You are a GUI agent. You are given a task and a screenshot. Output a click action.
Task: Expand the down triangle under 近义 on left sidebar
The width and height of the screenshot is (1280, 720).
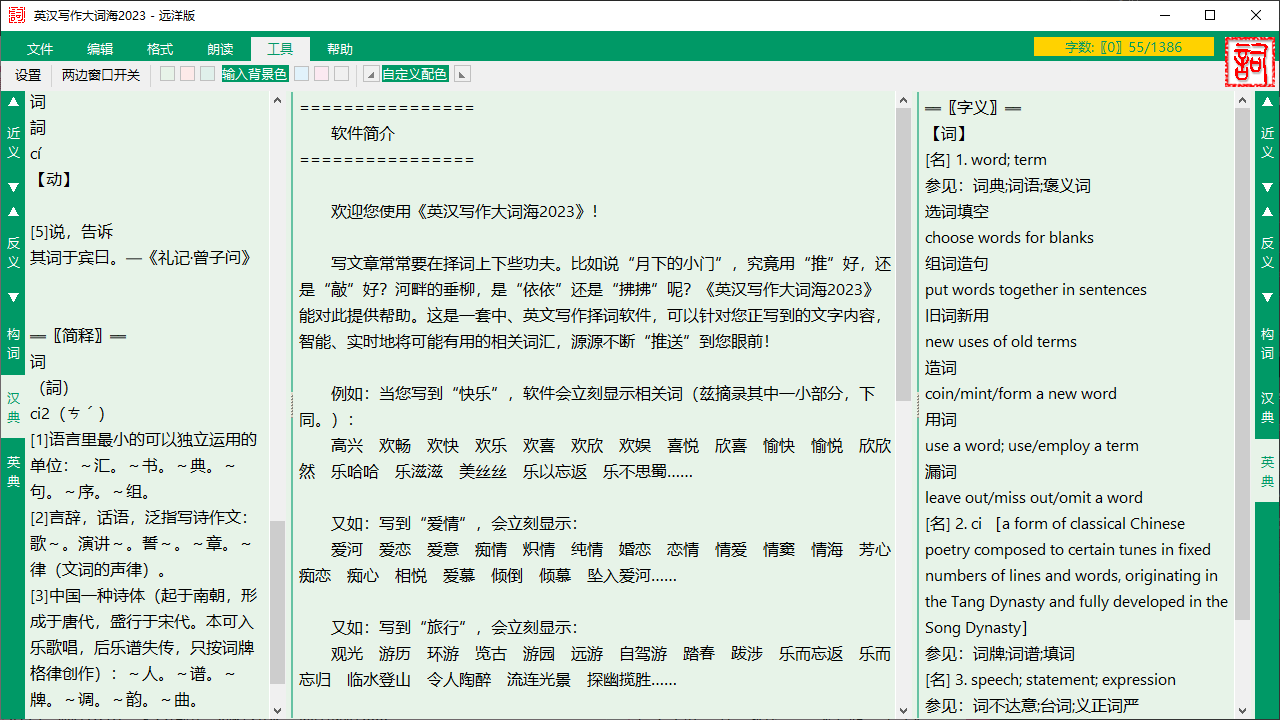pyautogui.click(x=13, y=185)
